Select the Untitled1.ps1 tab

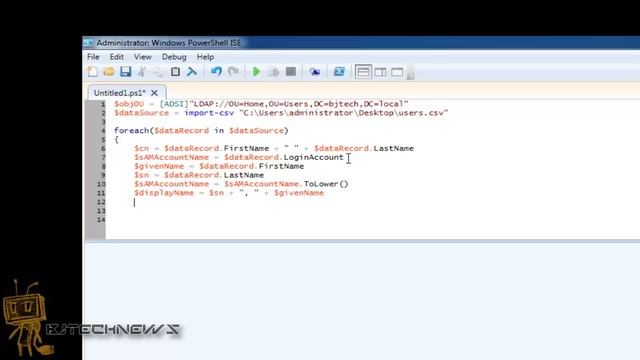[120, 93]
